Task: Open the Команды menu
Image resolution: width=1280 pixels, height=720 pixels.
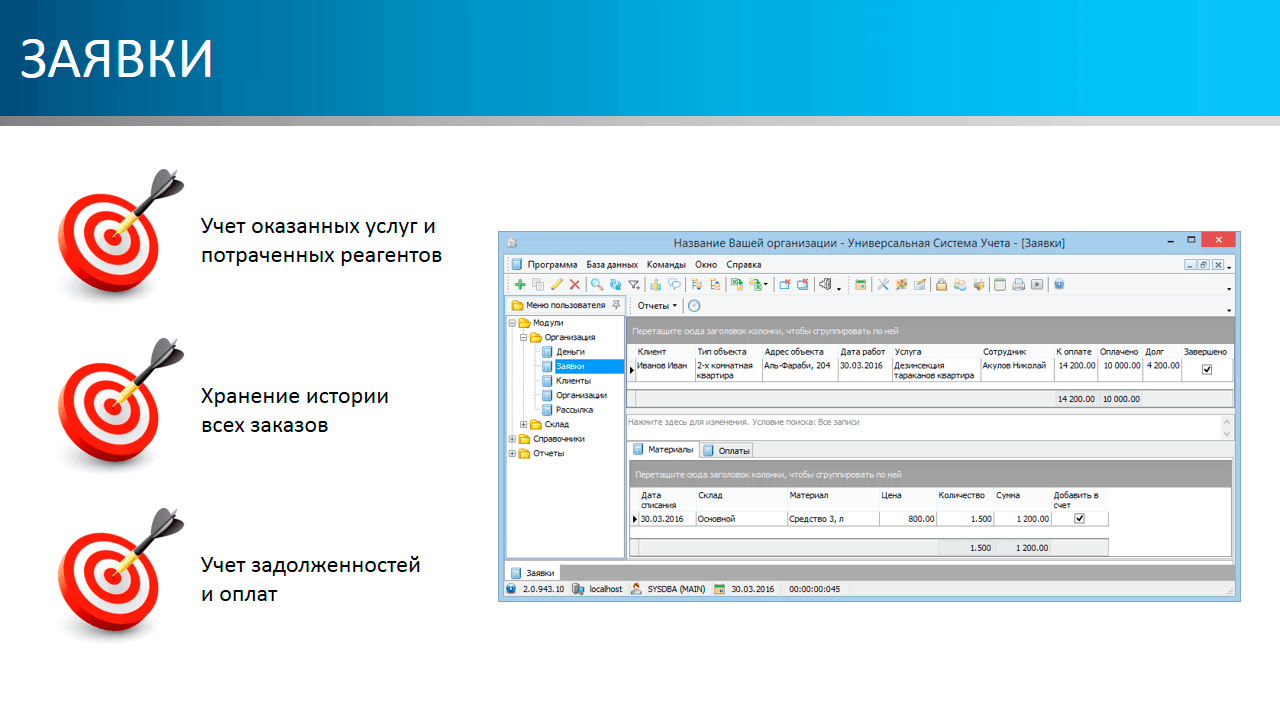Action: point(666,265)
